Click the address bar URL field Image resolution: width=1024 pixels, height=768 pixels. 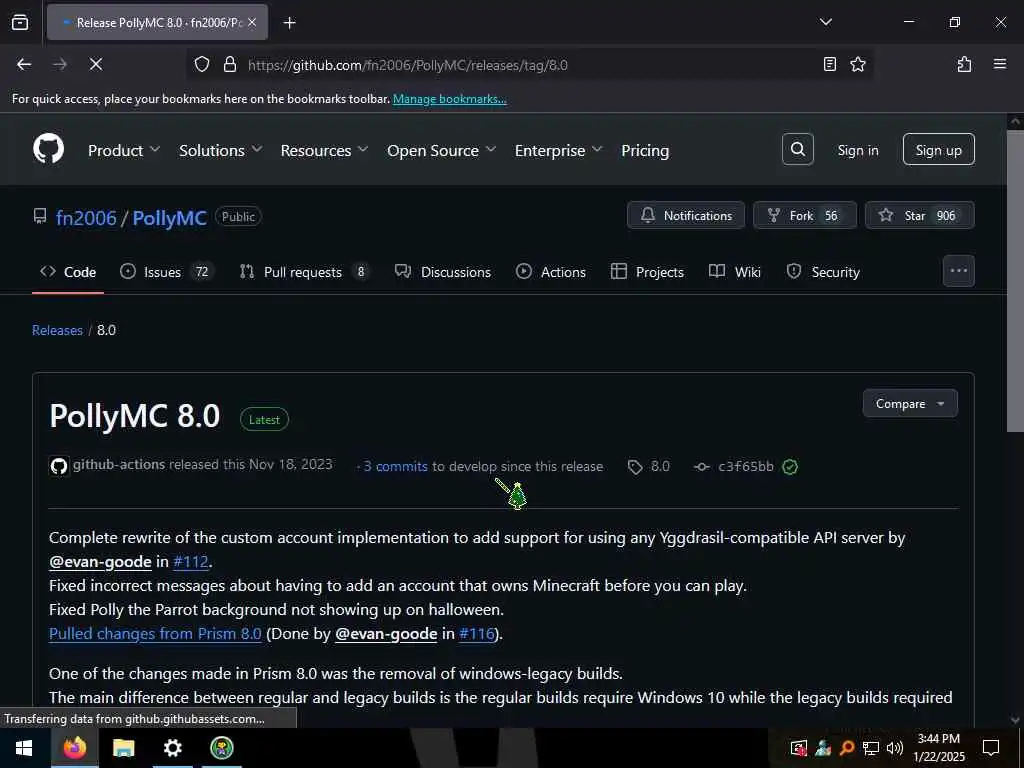pyautogui.click(x=529, y=65)
